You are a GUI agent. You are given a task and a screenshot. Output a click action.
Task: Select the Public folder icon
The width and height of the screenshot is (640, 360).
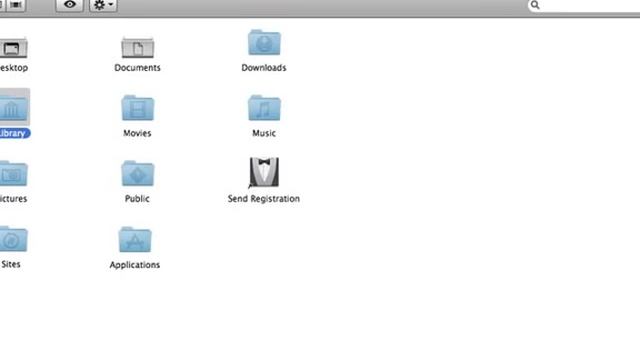pyautogui.click(x=138, y=173)
